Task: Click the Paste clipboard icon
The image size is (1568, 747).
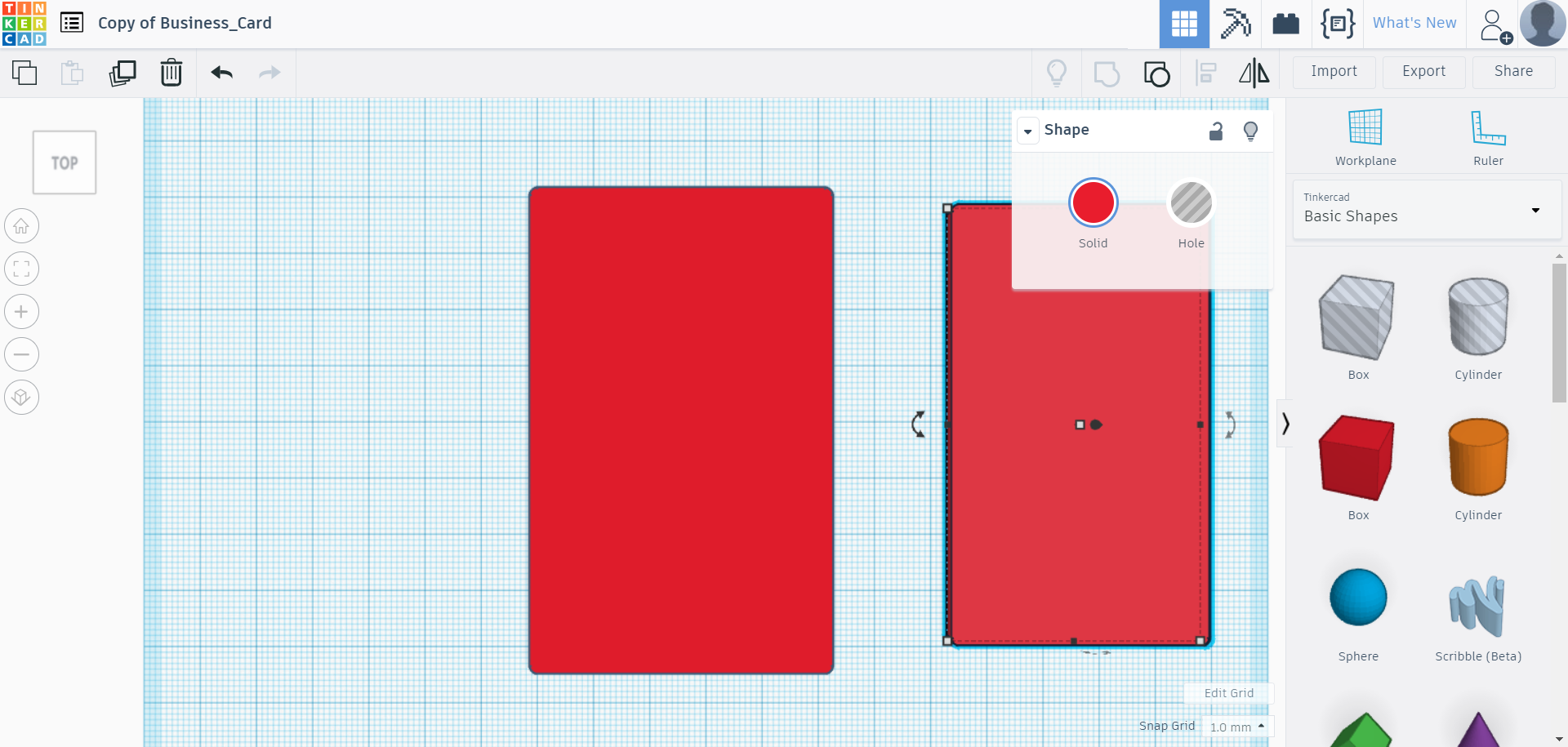Action: [72, 73]
